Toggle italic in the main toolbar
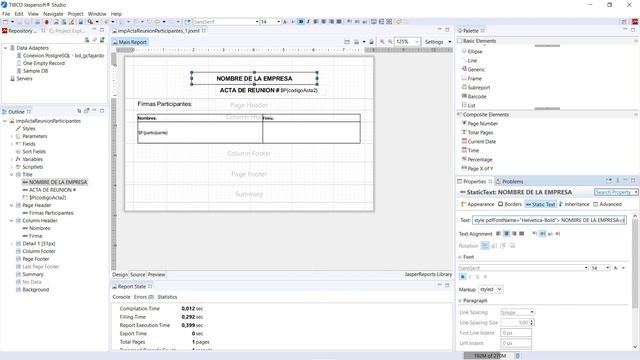Image resolution: width=640 pixels, height=360 pixels. pos(308,22)
